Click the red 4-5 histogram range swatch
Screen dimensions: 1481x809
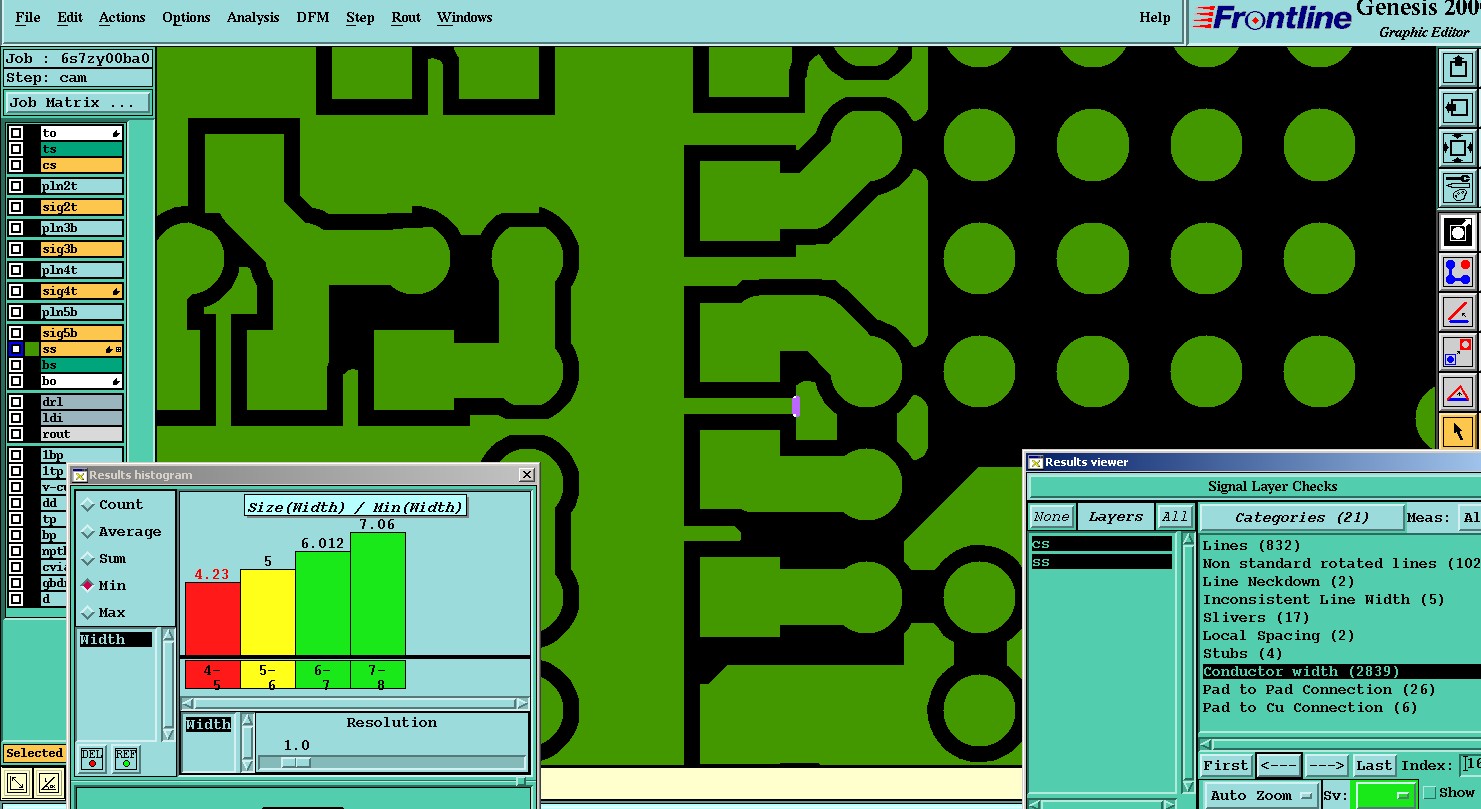(212, 675)
